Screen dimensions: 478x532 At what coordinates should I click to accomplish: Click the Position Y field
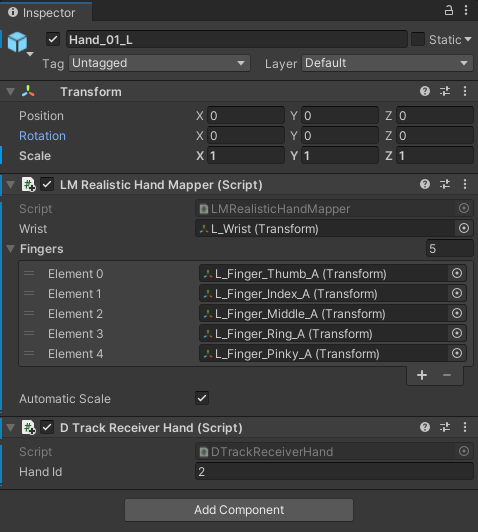click(x=340, y=116)
